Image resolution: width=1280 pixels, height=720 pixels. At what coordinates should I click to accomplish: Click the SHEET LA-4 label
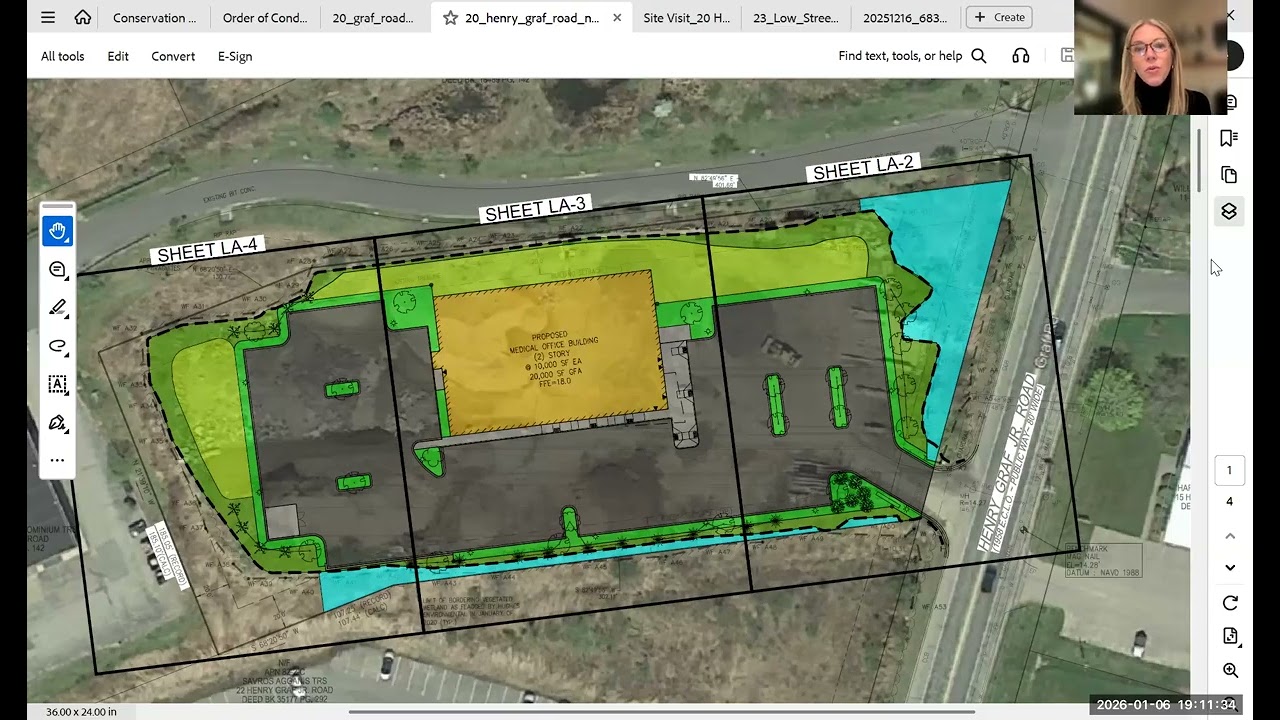point(208,250)
